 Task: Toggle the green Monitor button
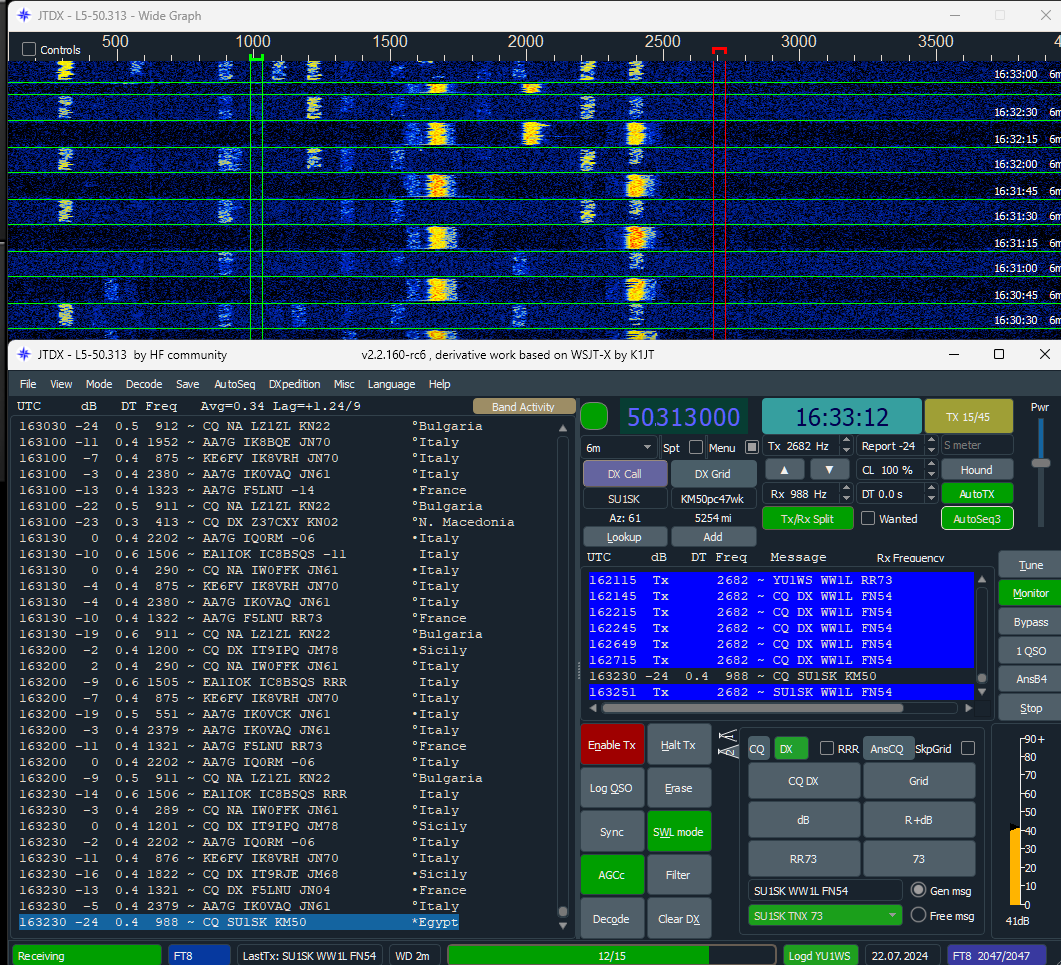click(1030, 593)
